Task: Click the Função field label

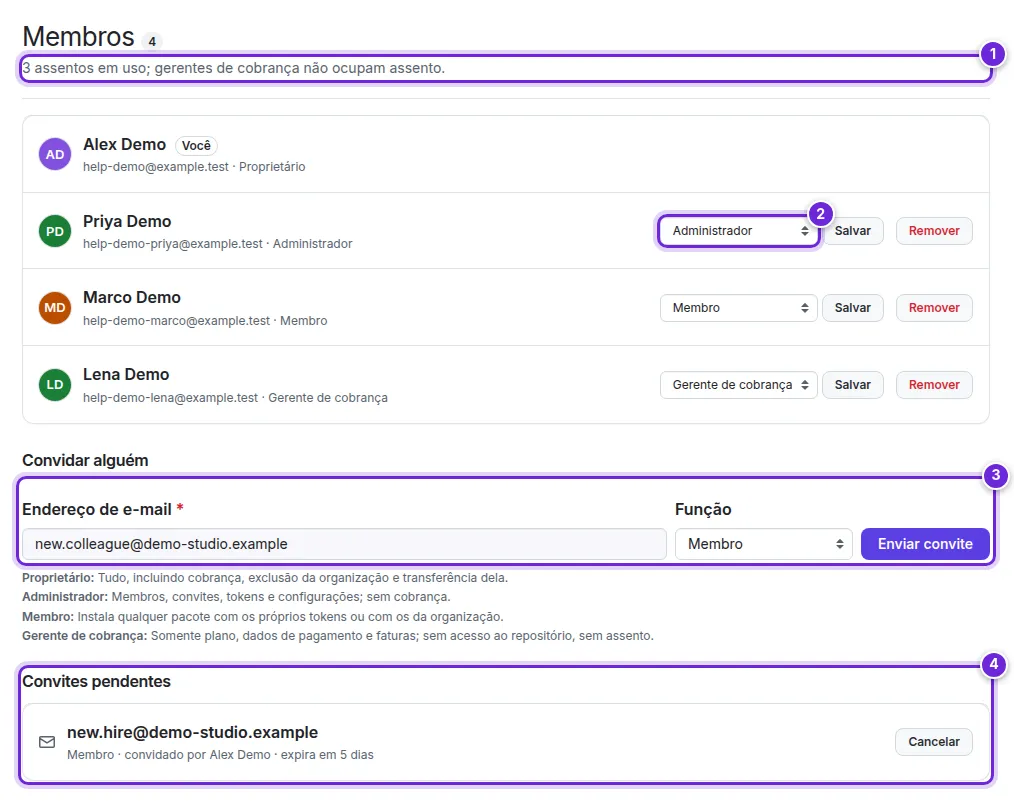Action: [x=703, y=509]
